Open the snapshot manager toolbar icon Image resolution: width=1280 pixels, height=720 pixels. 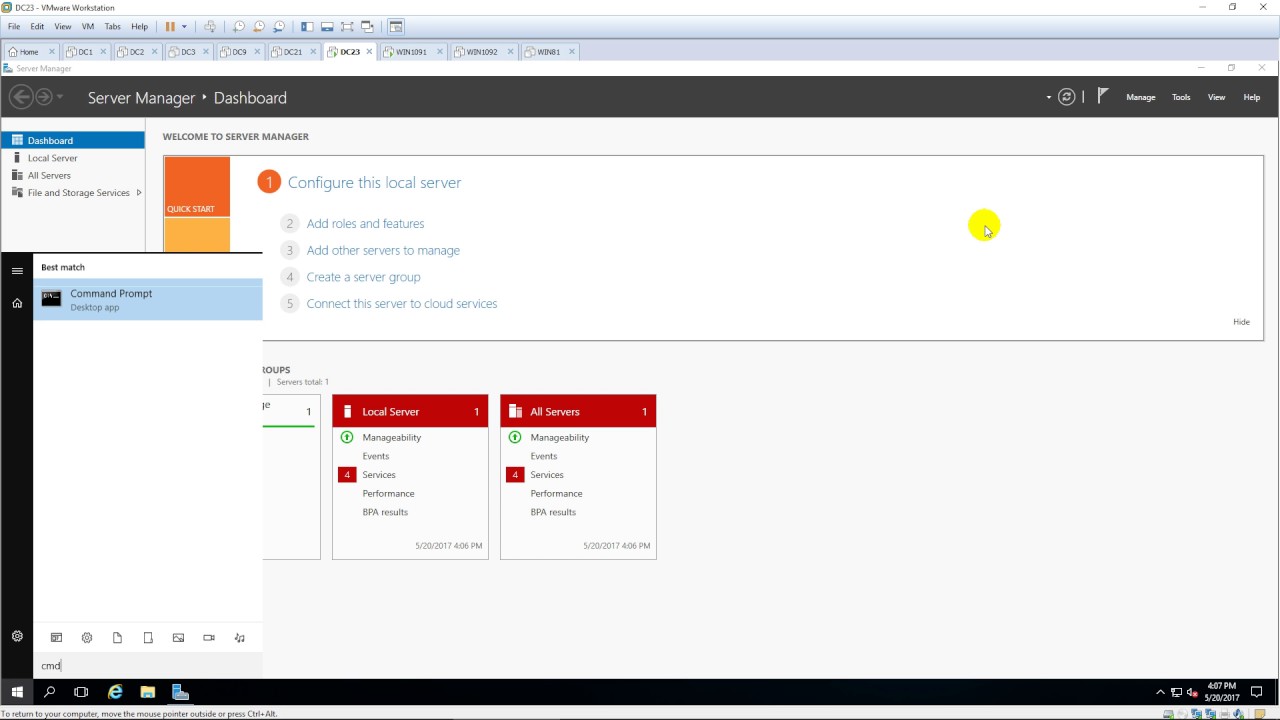point(279,26)
